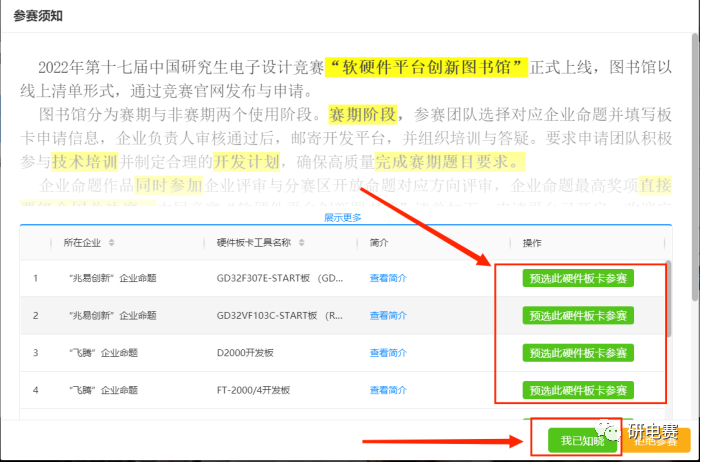Preselect GD32F307E-START board for competition
The width and height of the screenshot is (701, 462).
(578, 278)
